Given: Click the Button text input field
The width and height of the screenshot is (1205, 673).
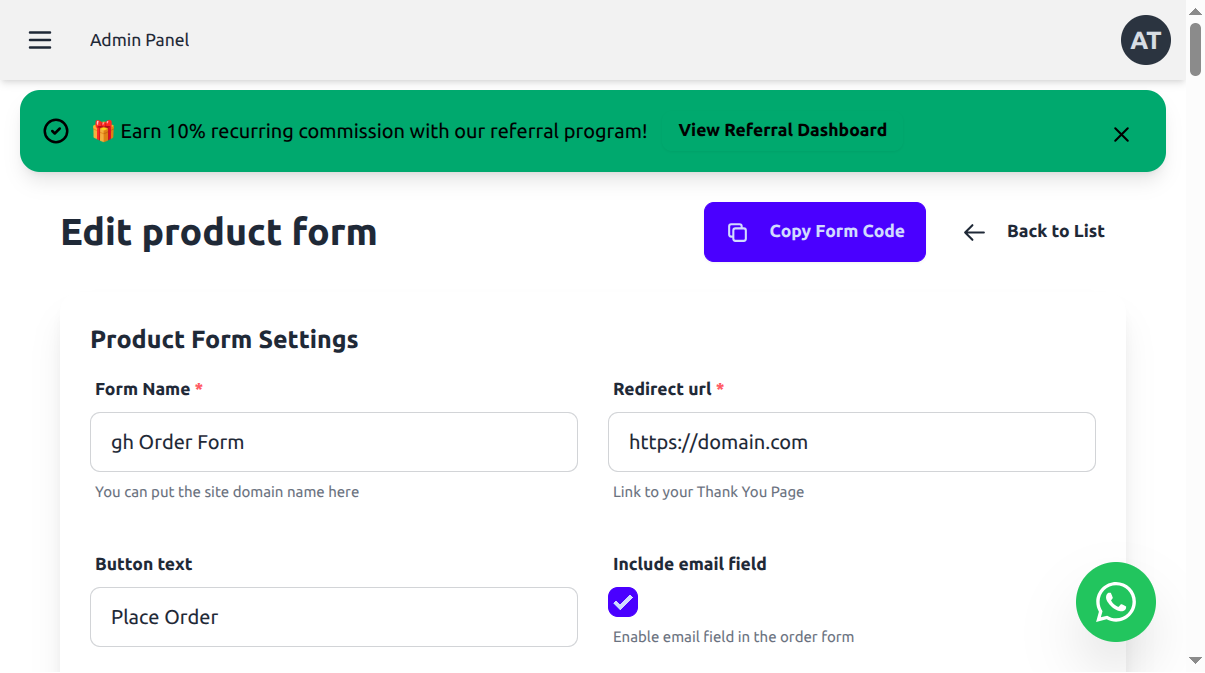Looking at the screenshot, I should pos(333,617).
